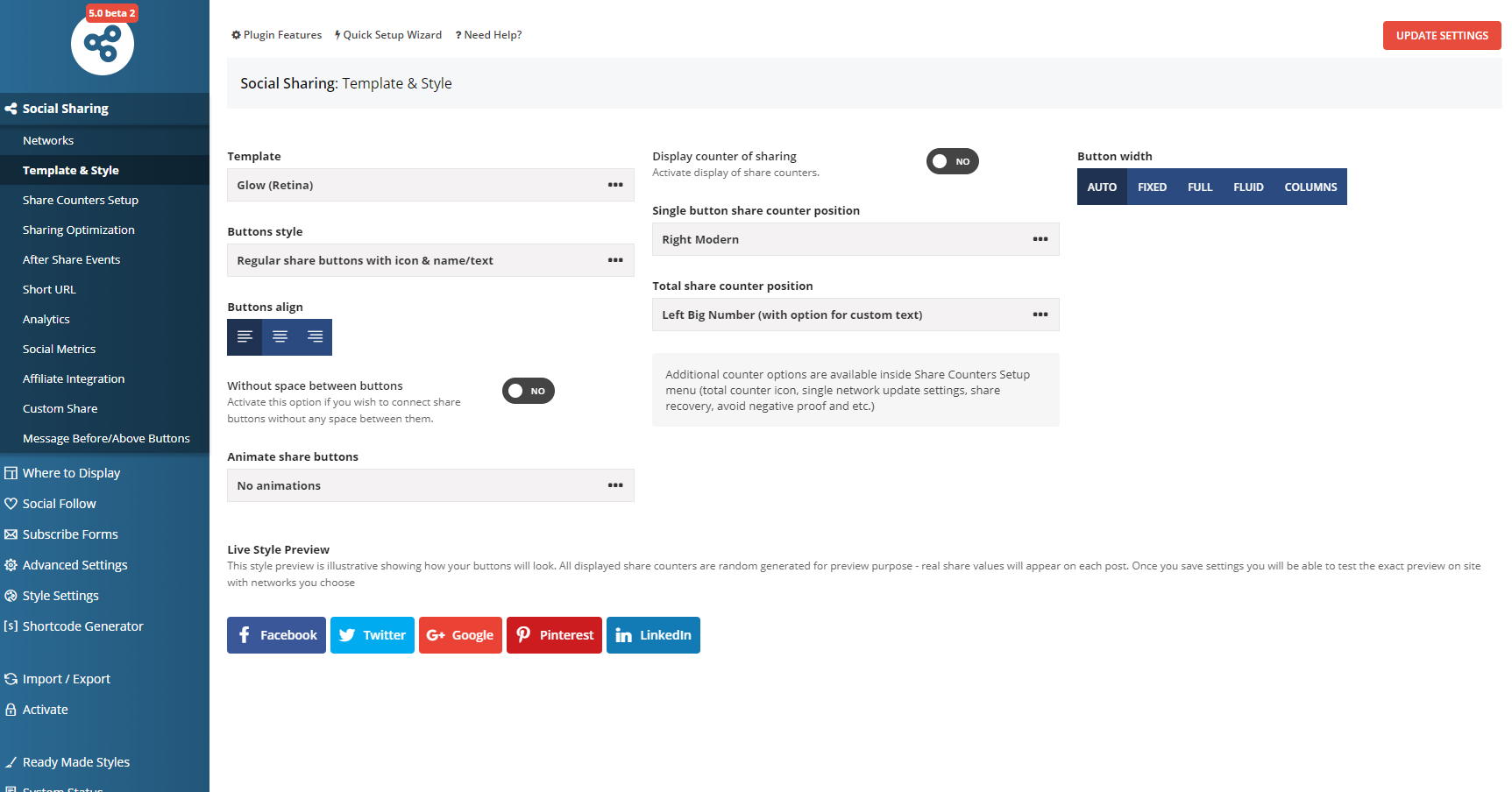This screenshot has width=1512, height=792.
Task: Click the Advanced Settings gear icon
Action: (x=11, y=564)
